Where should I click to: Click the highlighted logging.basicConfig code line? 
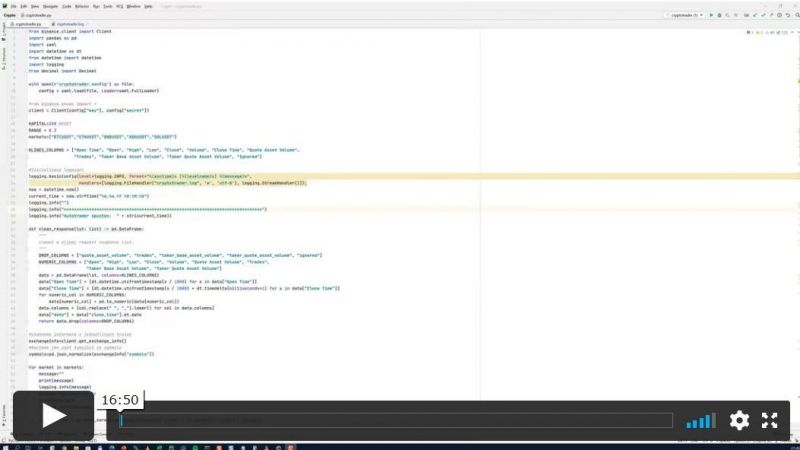pyautogui.click(x=140, y=176)
